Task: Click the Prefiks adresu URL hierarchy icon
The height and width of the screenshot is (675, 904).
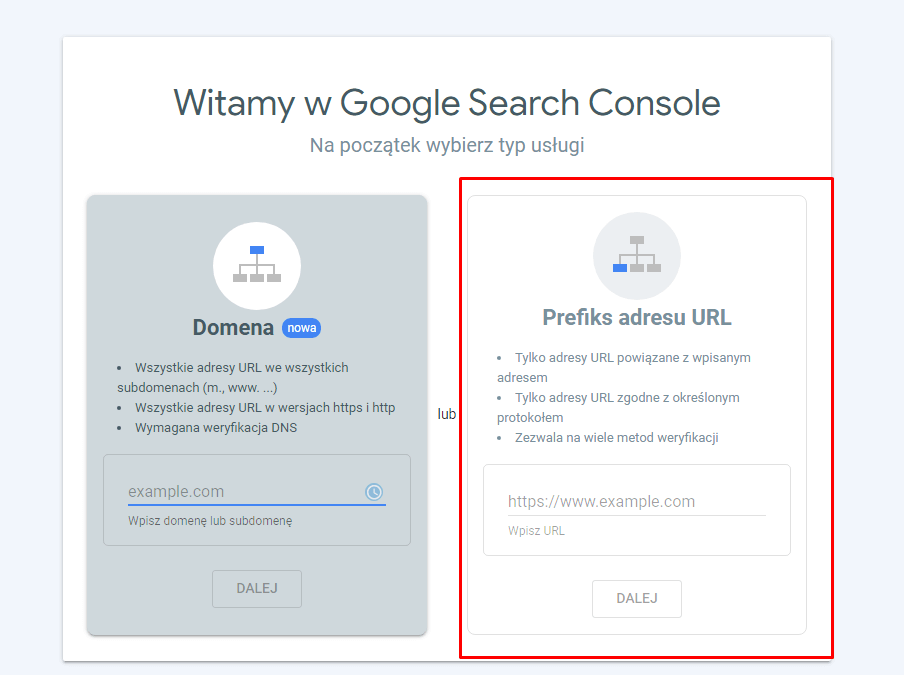Action: pyautogui.click(x=636, y=255)
